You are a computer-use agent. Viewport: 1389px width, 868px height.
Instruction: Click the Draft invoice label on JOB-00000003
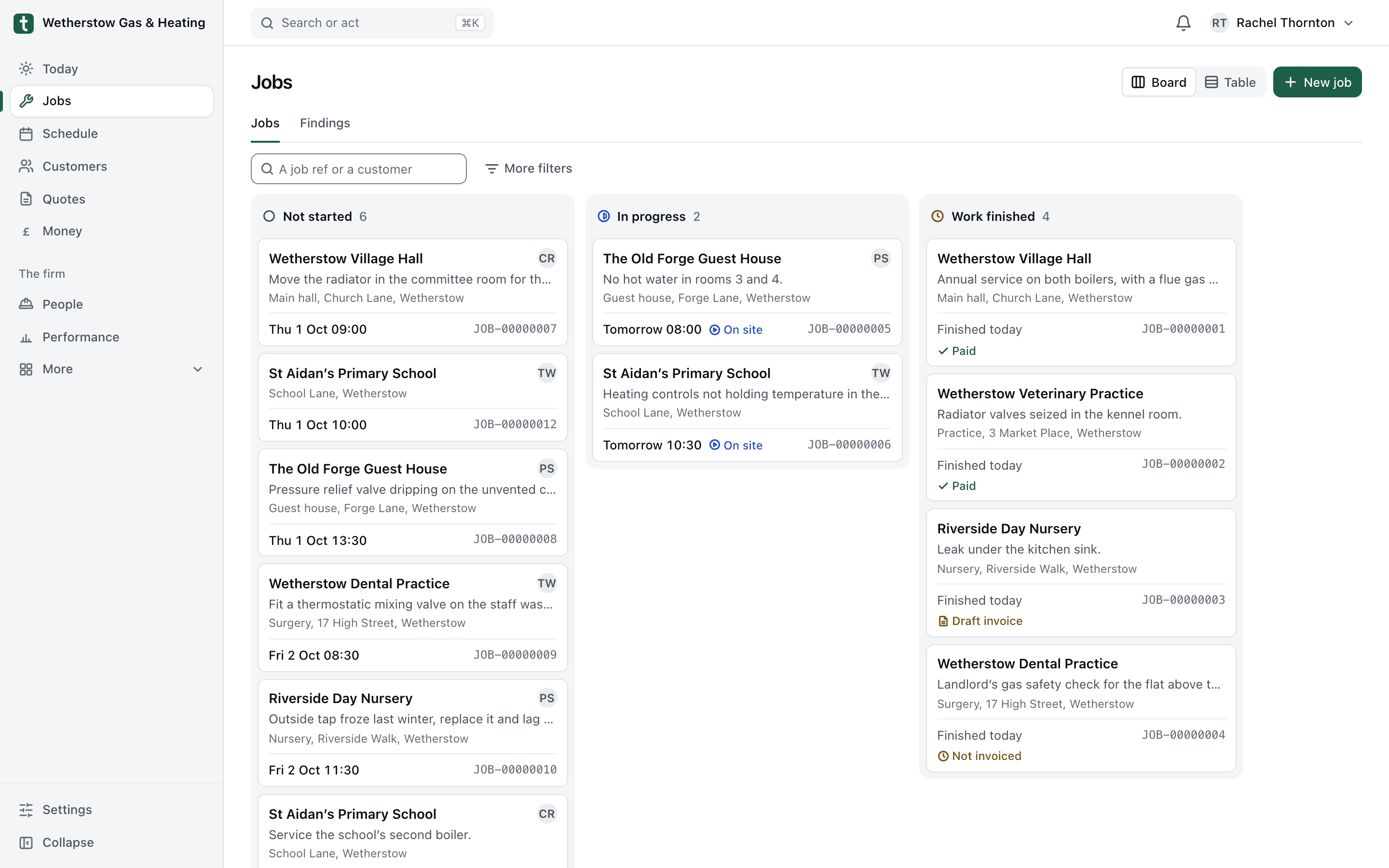(x=980, y=621)
